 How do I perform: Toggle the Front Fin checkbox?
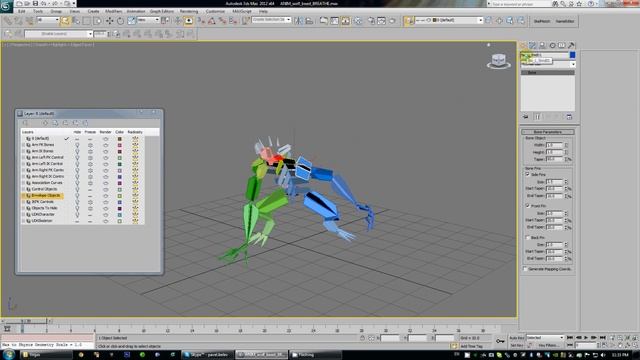coord(527,206)
